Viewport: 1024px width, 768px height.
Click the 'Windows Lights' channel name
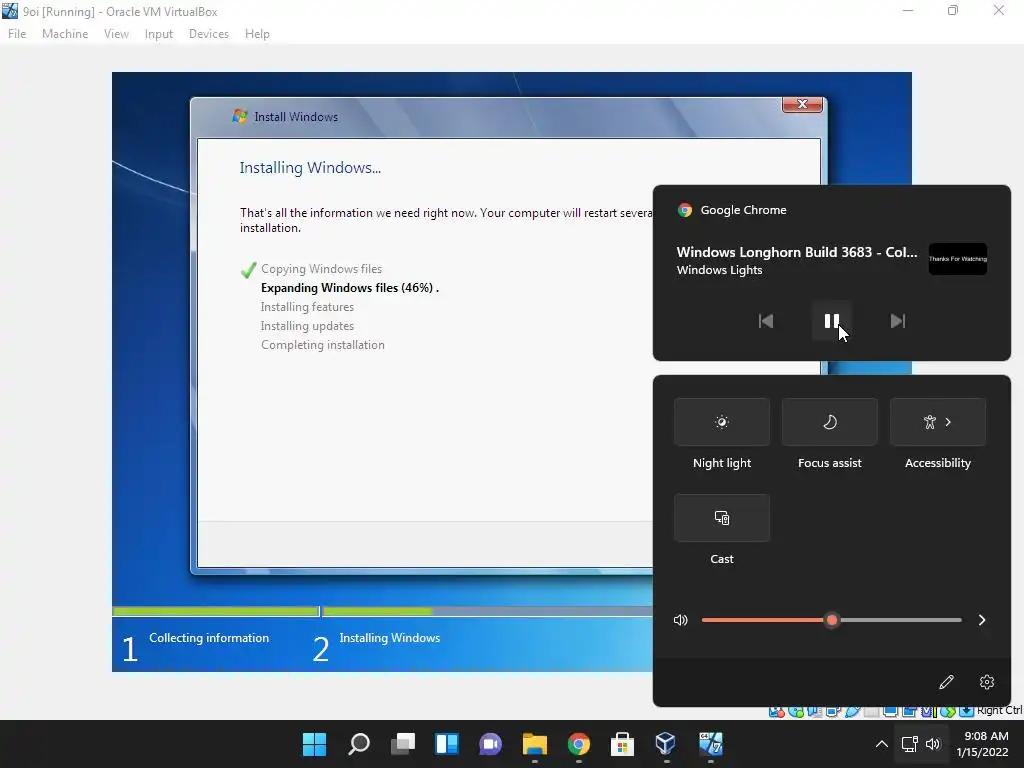[719, 270]
